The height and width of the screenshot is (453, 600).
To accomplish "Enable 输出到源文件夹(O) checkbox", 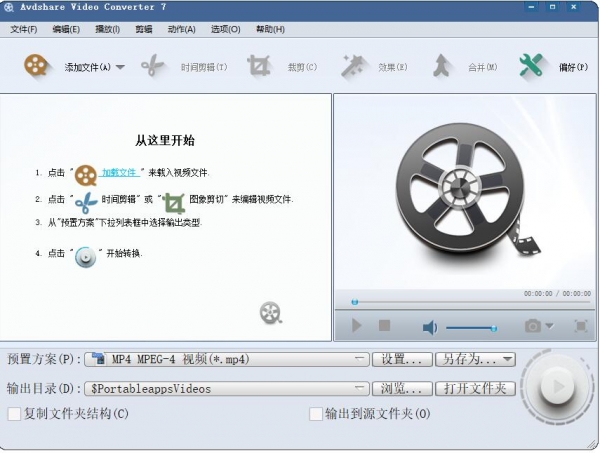I will [x=316, y=414].
